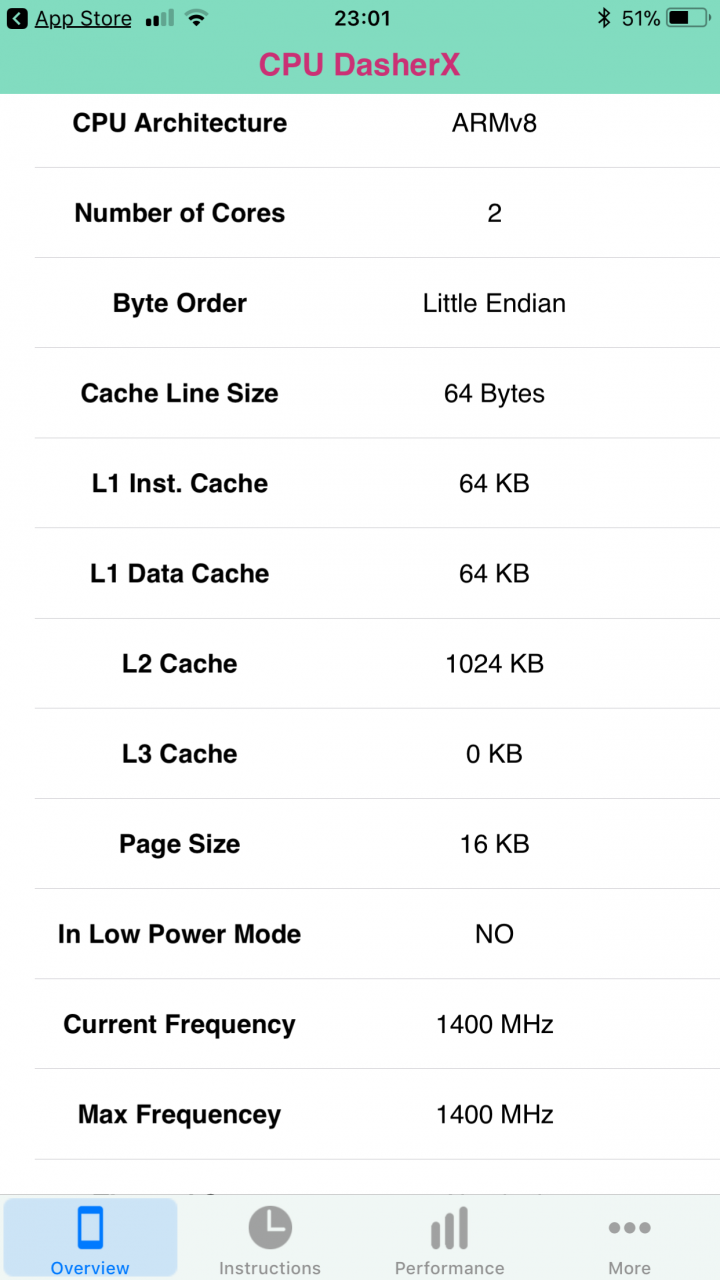The height and width of the screenshot is (1280, 720).
Task: Open the Instructions clock icon
Action: click(x=270, y=1227)
